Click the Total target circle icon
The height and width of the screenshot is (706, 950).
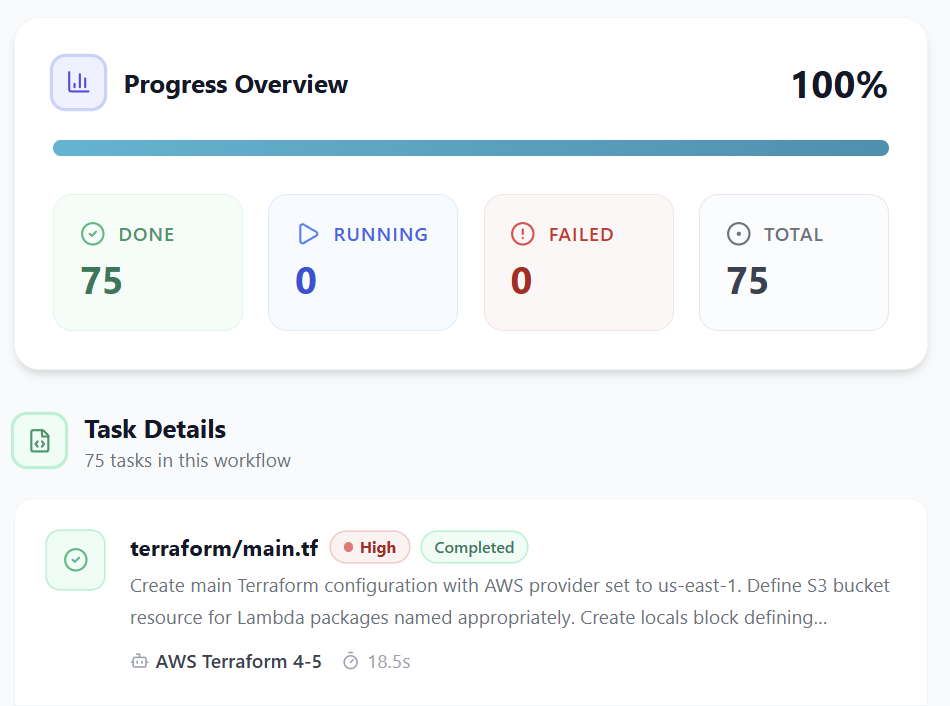click(739, 234)
